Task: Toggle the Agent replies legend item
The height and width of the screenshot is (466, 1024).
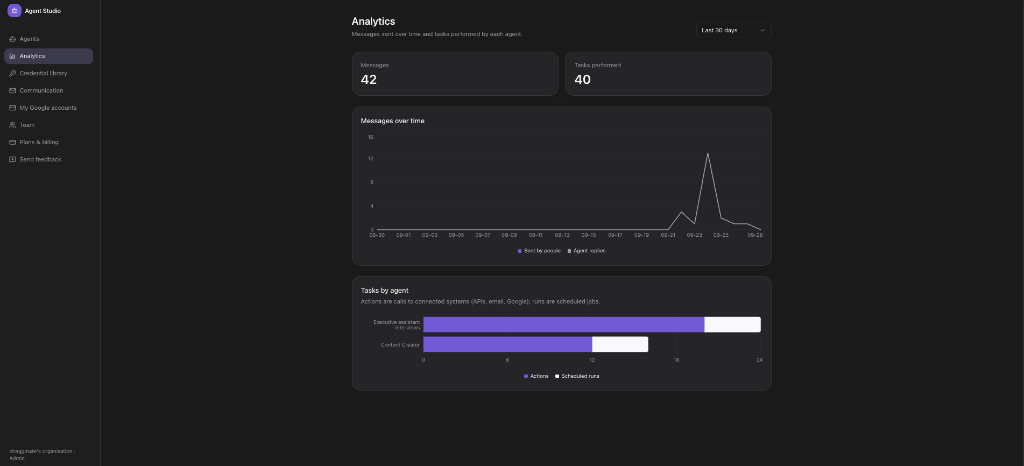Action: (x=586, y=251)
